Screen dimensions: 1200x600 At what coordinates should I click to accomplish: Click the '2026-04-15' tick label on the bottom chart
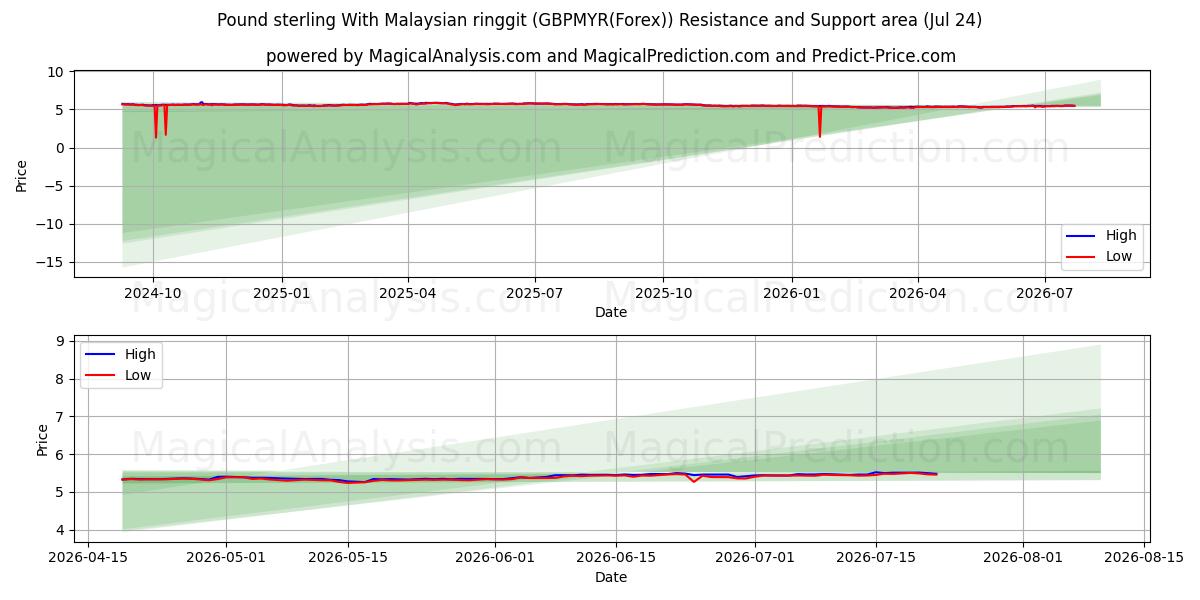click(x=89, y=558)
